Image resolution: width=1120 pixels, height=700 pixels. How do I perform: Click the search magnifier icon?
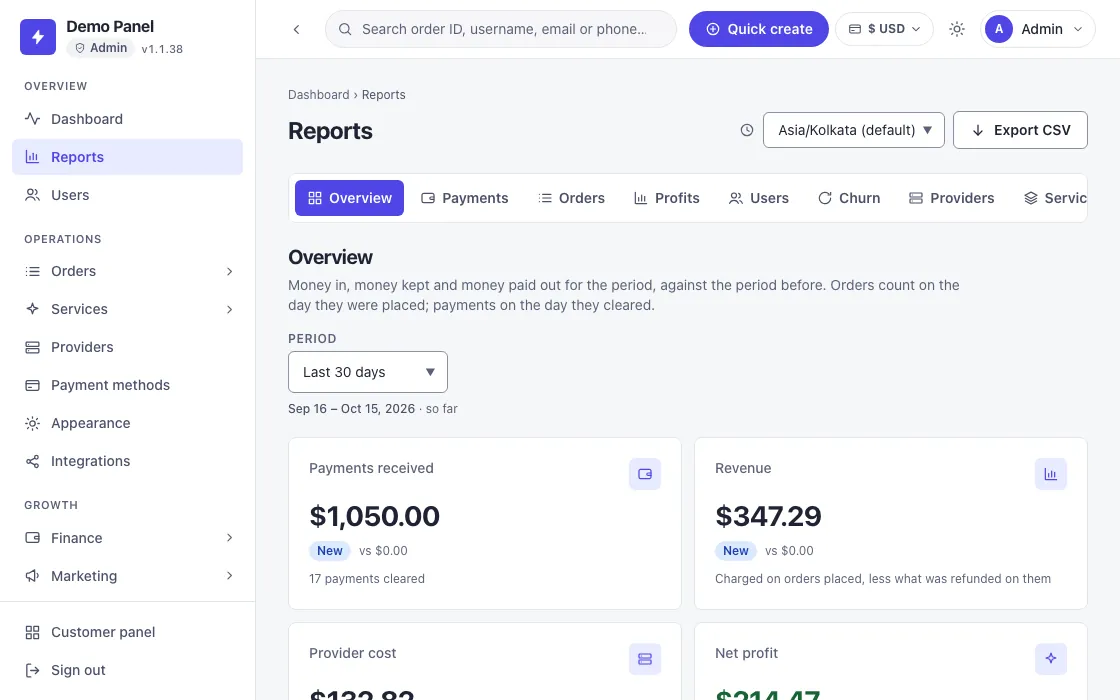click(345, 29)
